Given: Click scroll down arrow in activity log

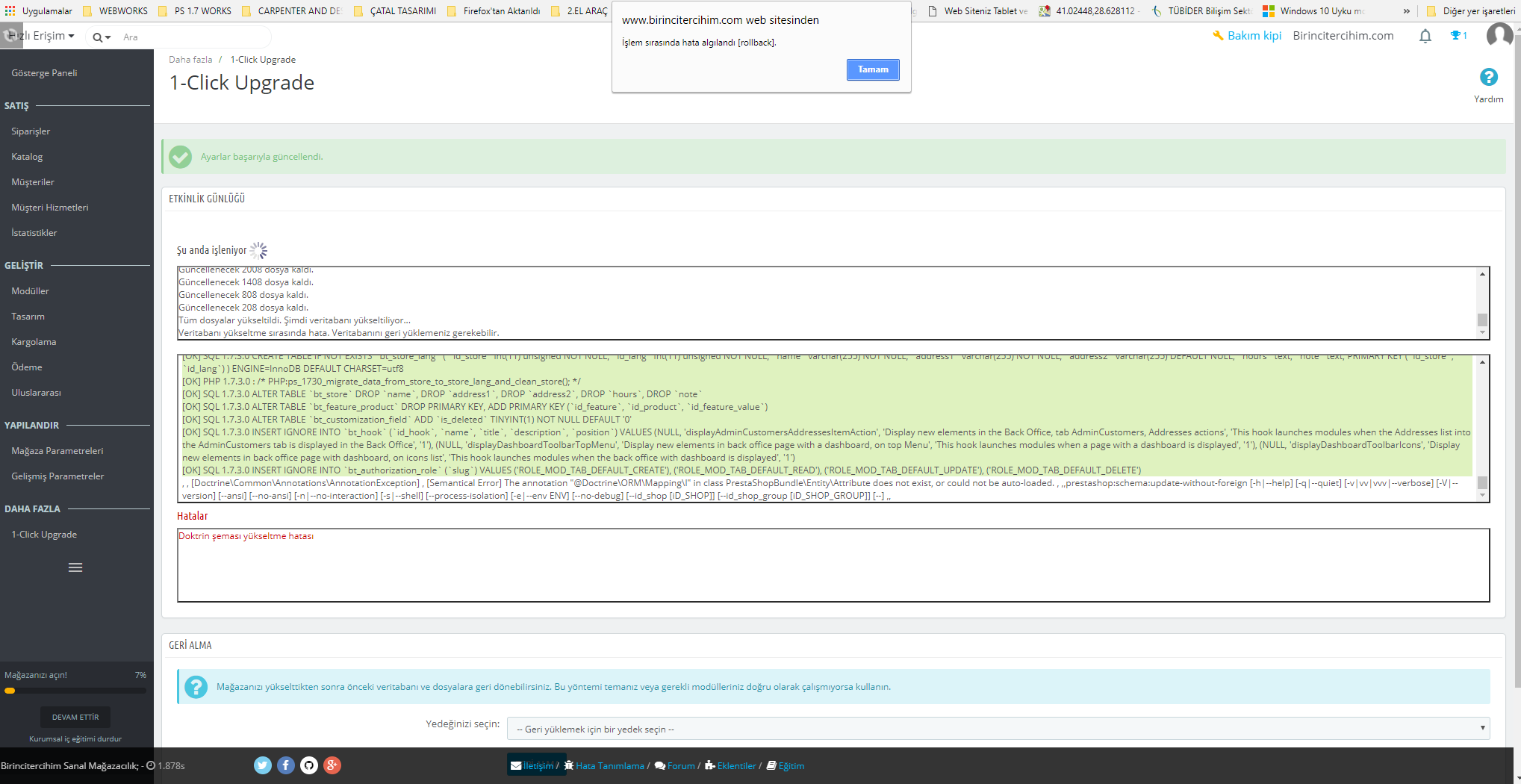Looking at the screenshot, I should point(1482,333).
